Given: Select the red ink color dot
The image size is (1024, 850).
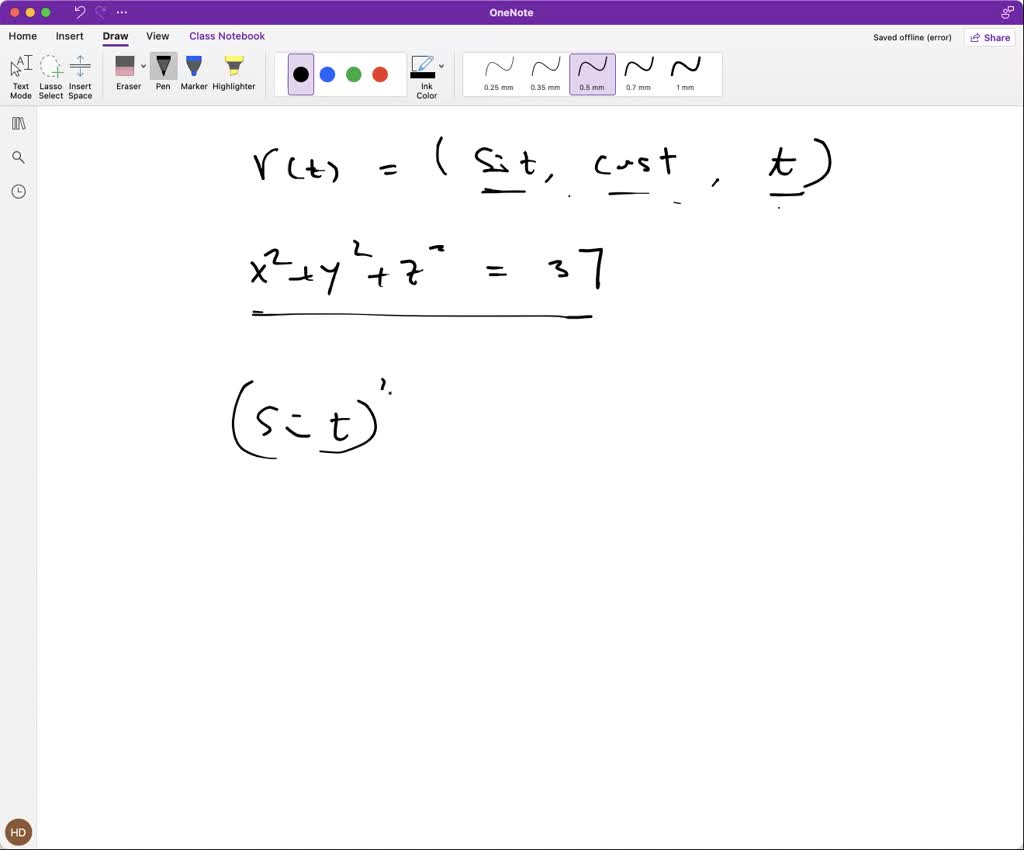Looking at the screenshot, I should click(x=380, y=73).
